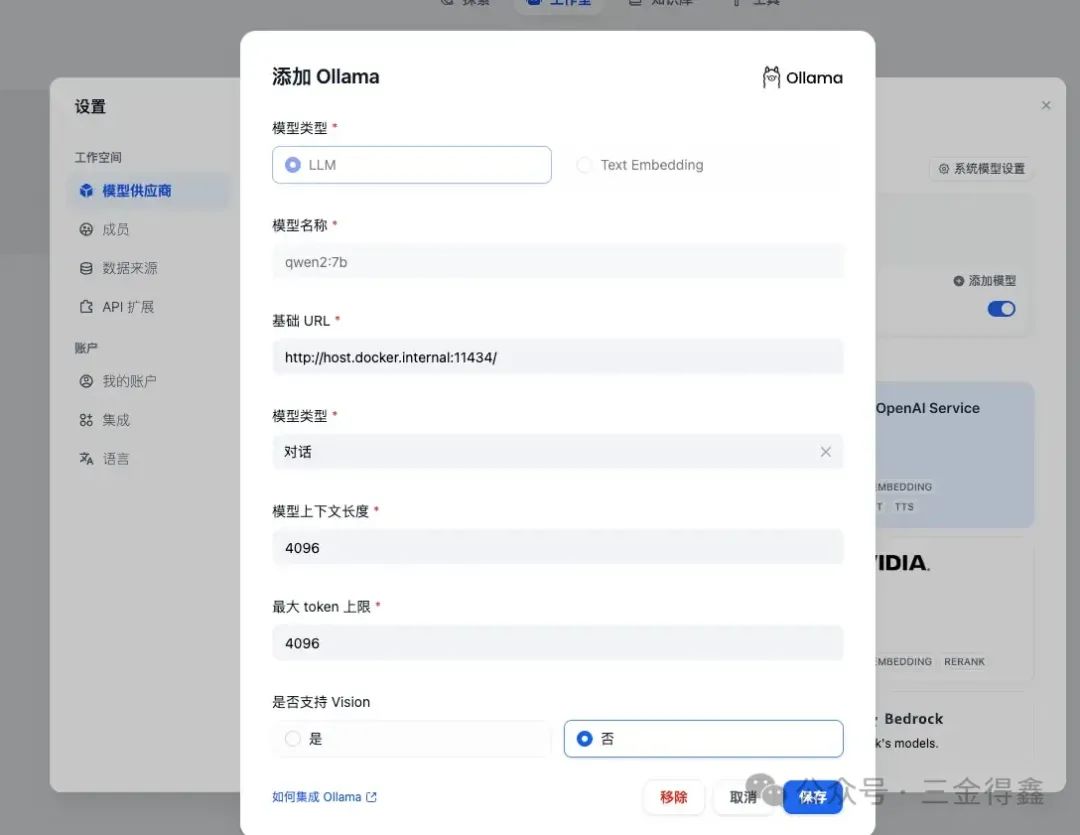This screenshot has width=1080, height=835.
Task: Enable the 添加模型 provider toggle
Action: (x=1001, y=309)
